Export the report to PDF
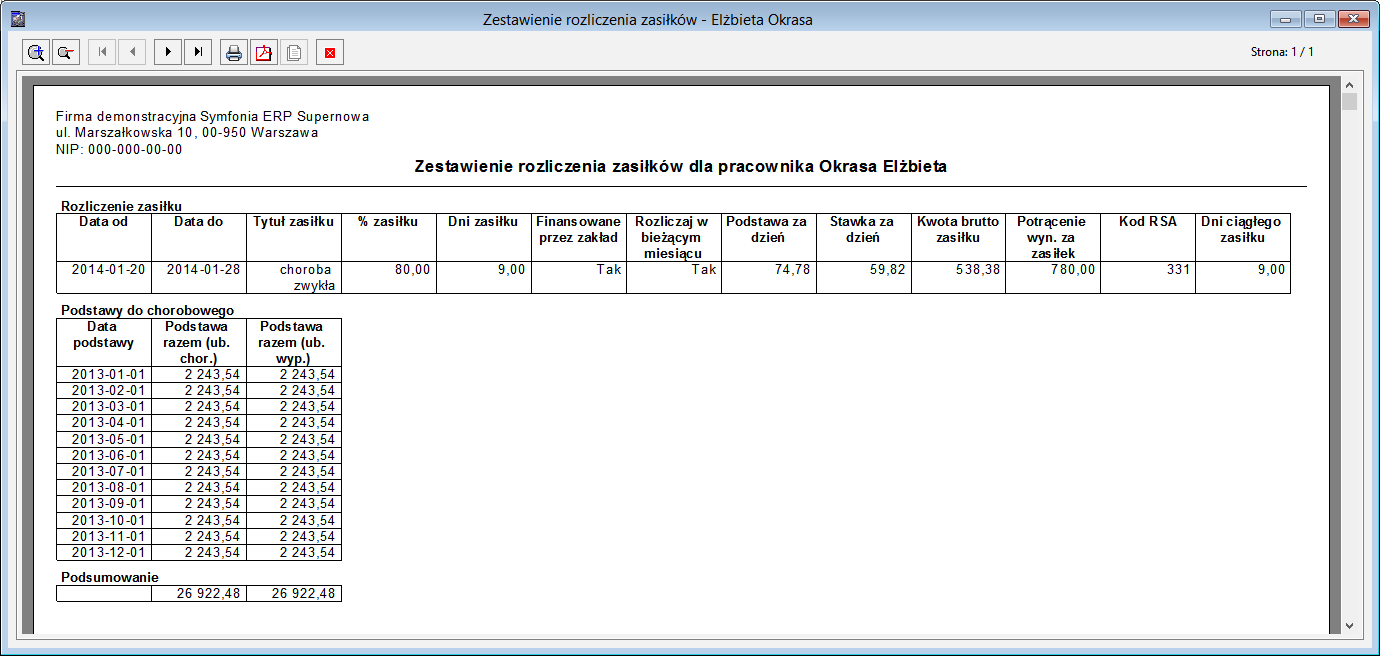1380x656 pixels. point(264,53)
